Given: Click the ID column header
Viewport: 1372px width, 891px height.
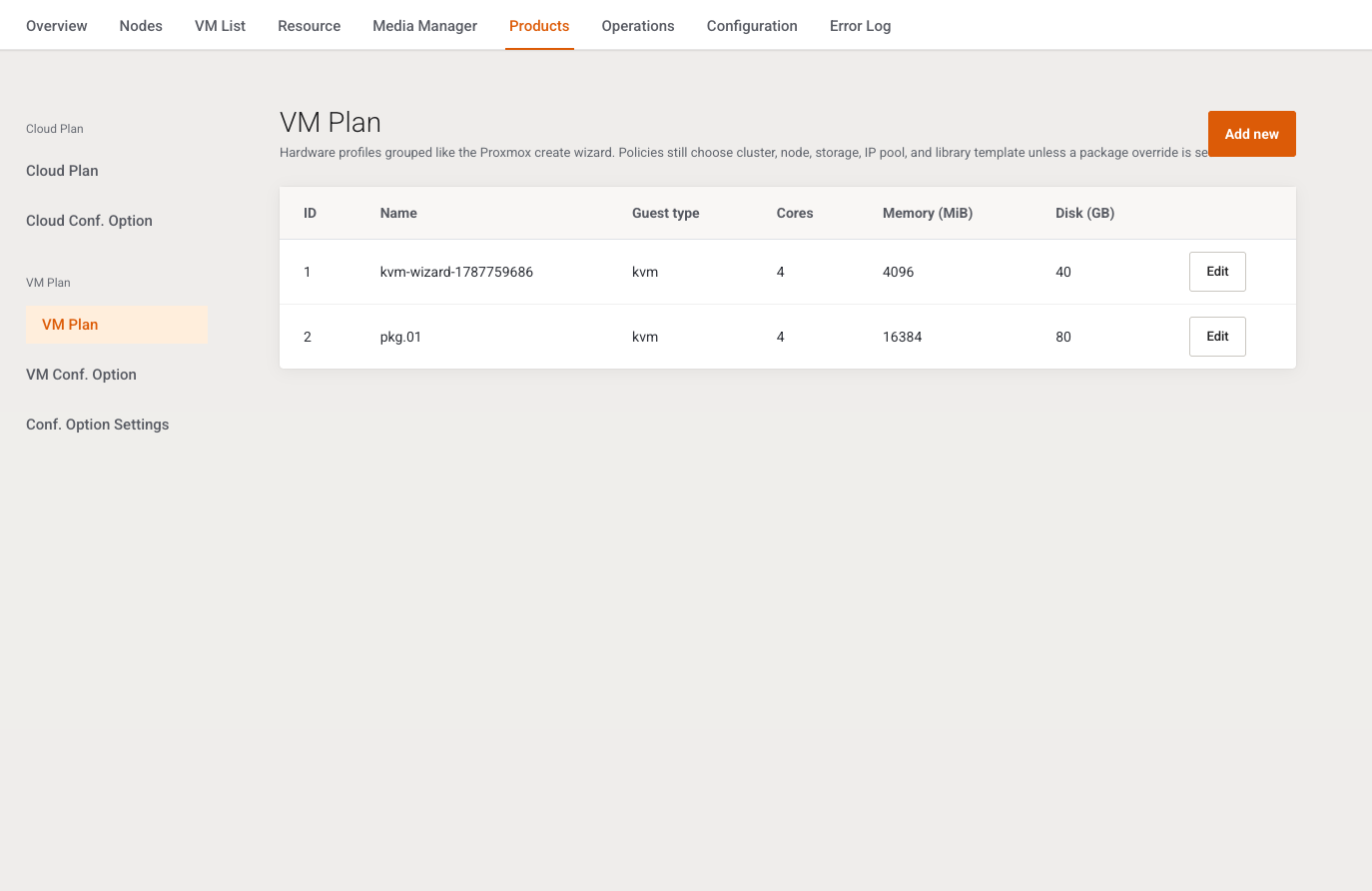Looking at the screenshot, I should click(310, 213).
